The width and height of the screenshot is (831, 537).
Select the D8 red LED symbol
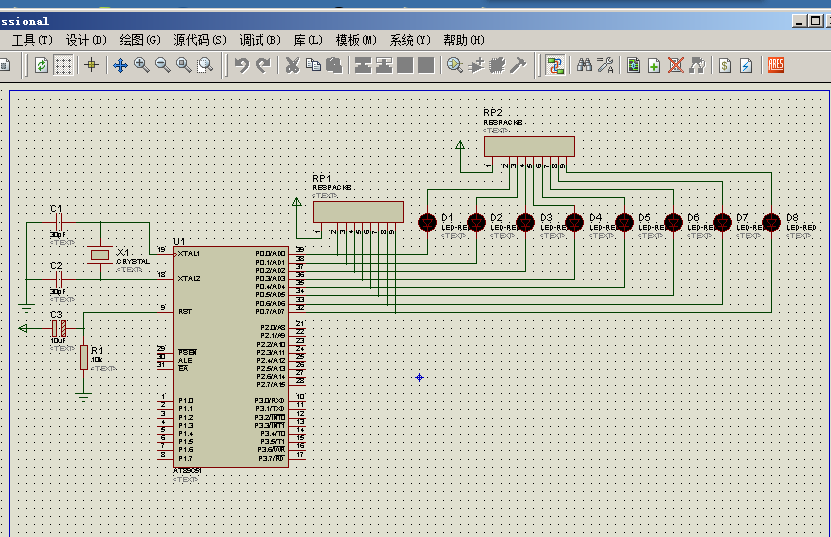[x=772, y=223]
